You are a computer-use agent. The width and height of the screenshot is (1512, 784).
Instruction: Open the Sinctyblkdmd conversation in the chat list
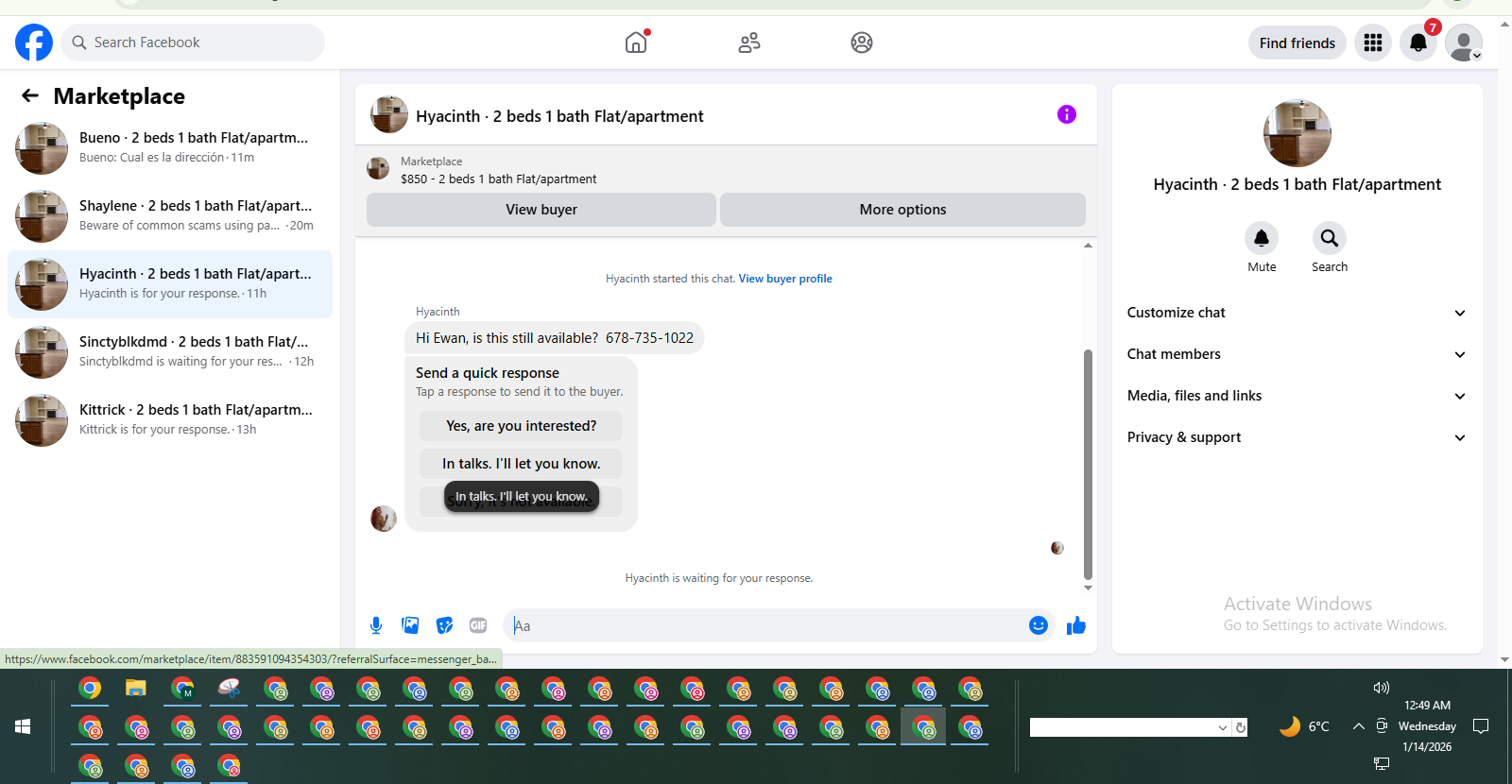tap(170, 352)
